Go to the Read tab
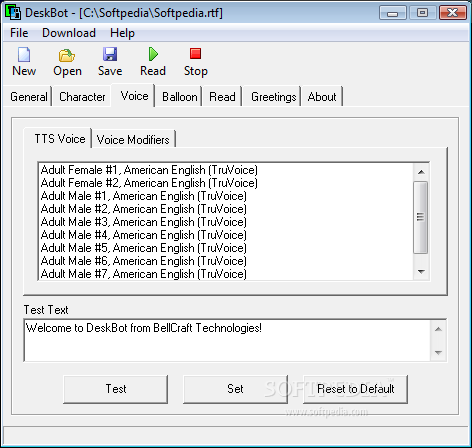 [x=222, y=97]
